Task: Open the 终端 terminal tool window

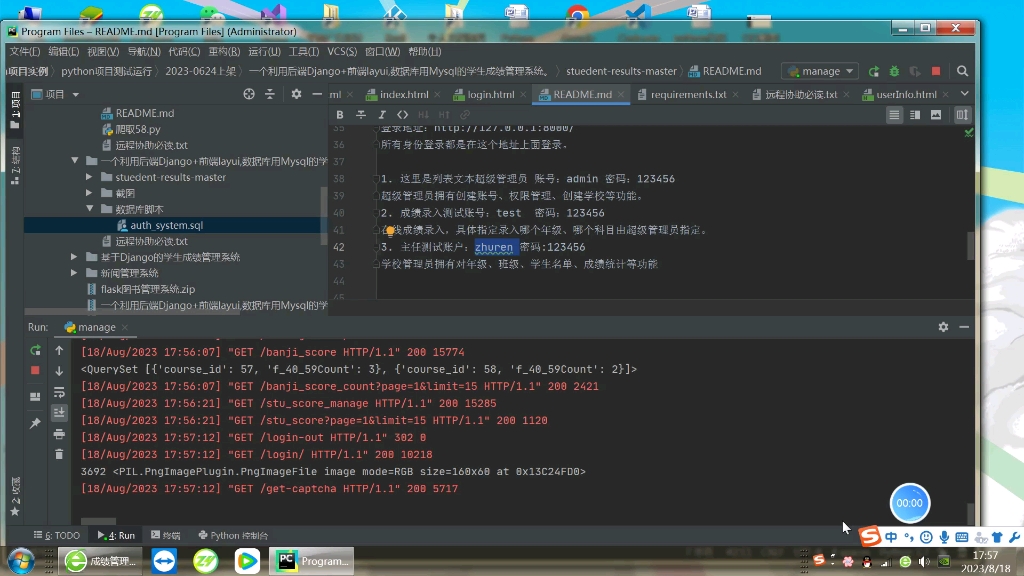Action: point(166,534)
